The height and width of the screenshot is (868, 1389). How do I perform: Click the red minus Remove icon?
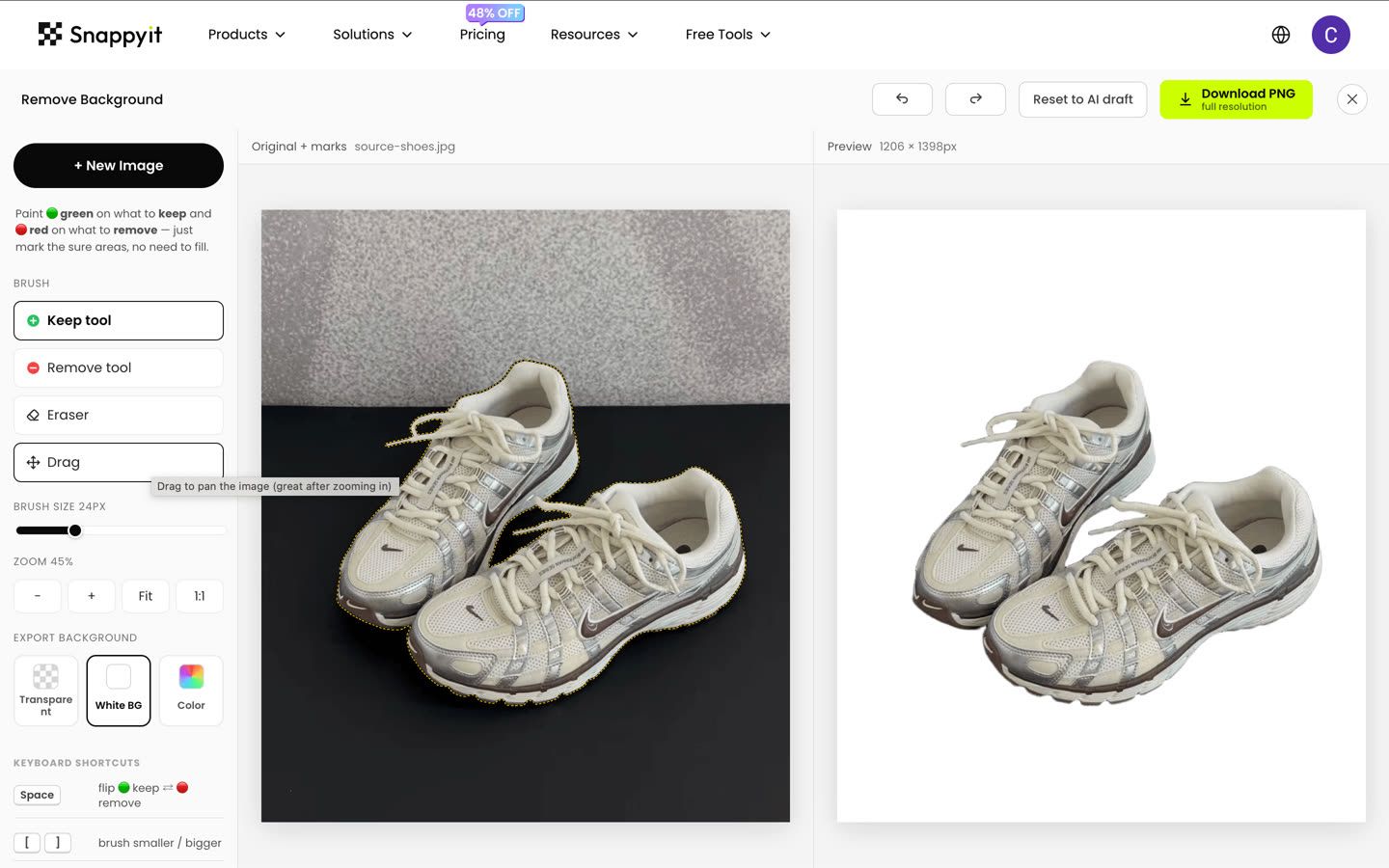tap(33, 367)
